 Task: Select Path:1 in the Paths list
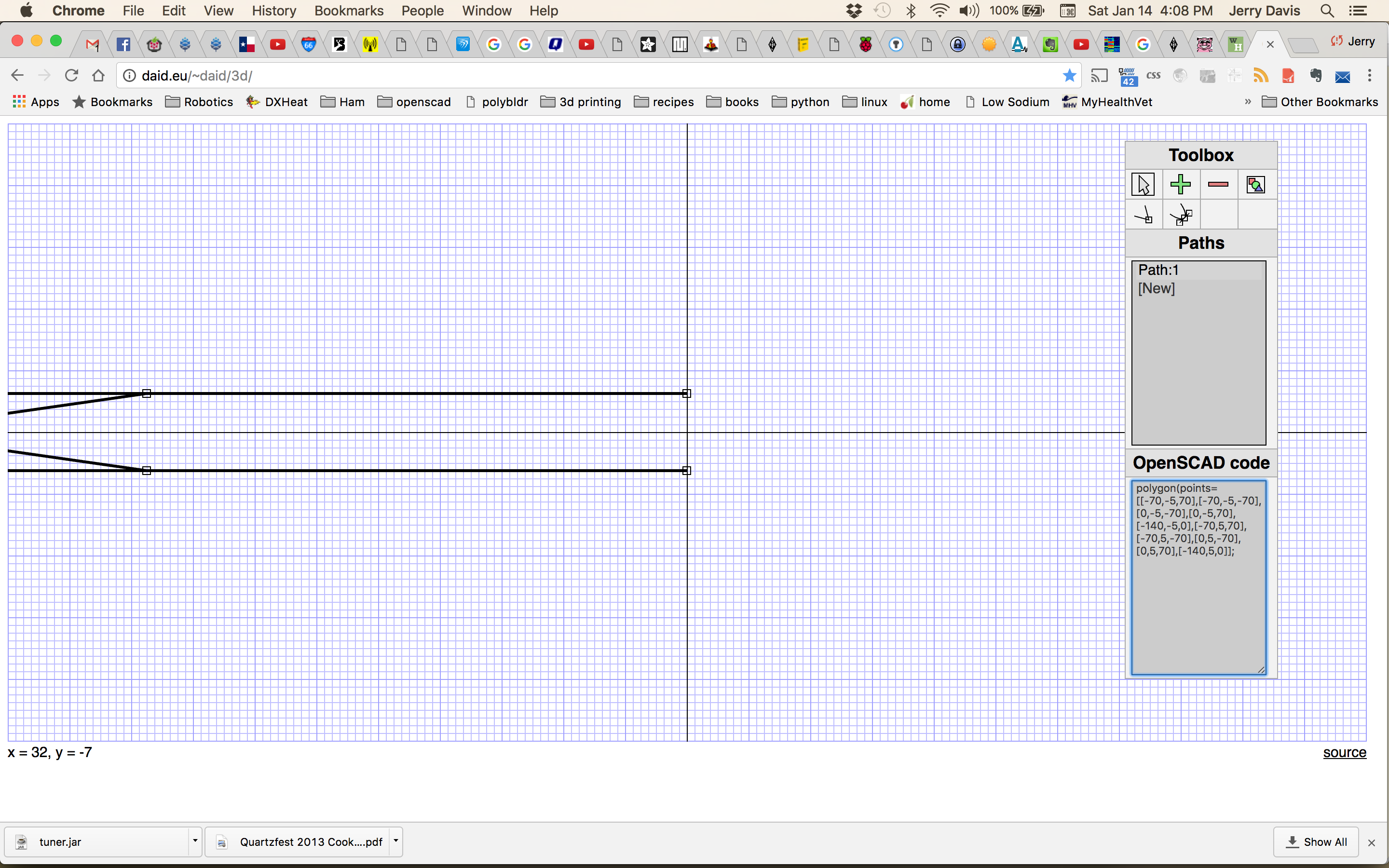[1158, 270]
